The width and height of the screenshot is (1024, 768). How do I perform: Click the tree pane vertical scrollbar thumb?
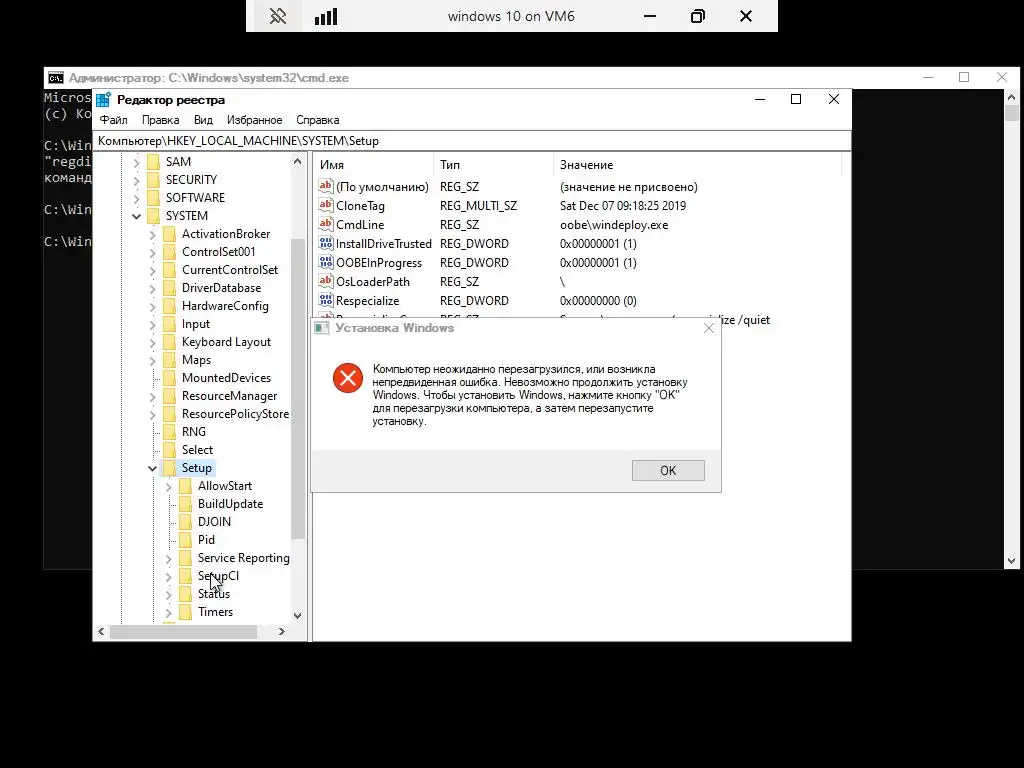tap(298, 389)
